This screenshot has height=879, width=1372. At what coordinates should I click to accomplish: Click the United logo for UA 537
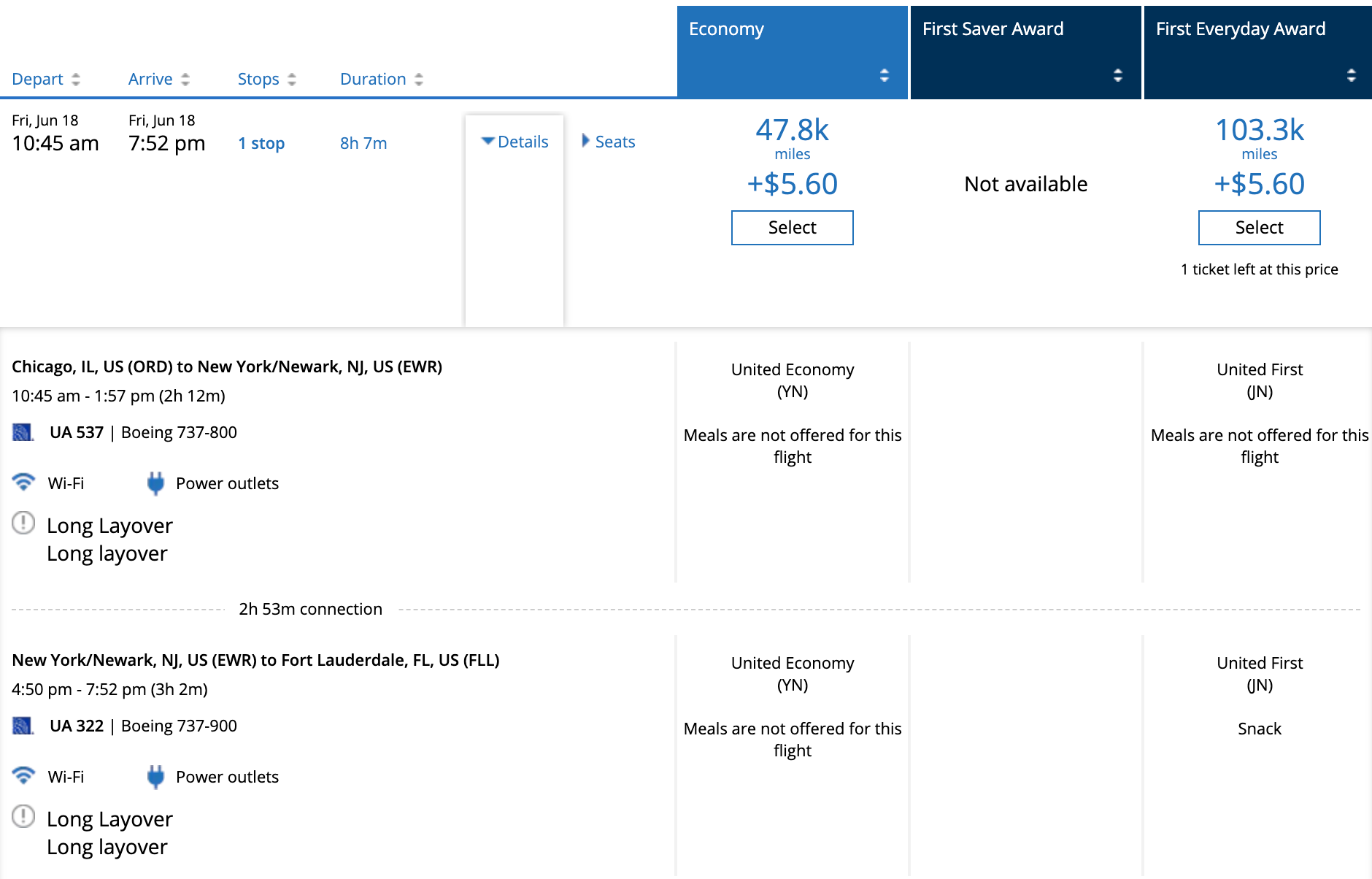[x=23, y=432]
